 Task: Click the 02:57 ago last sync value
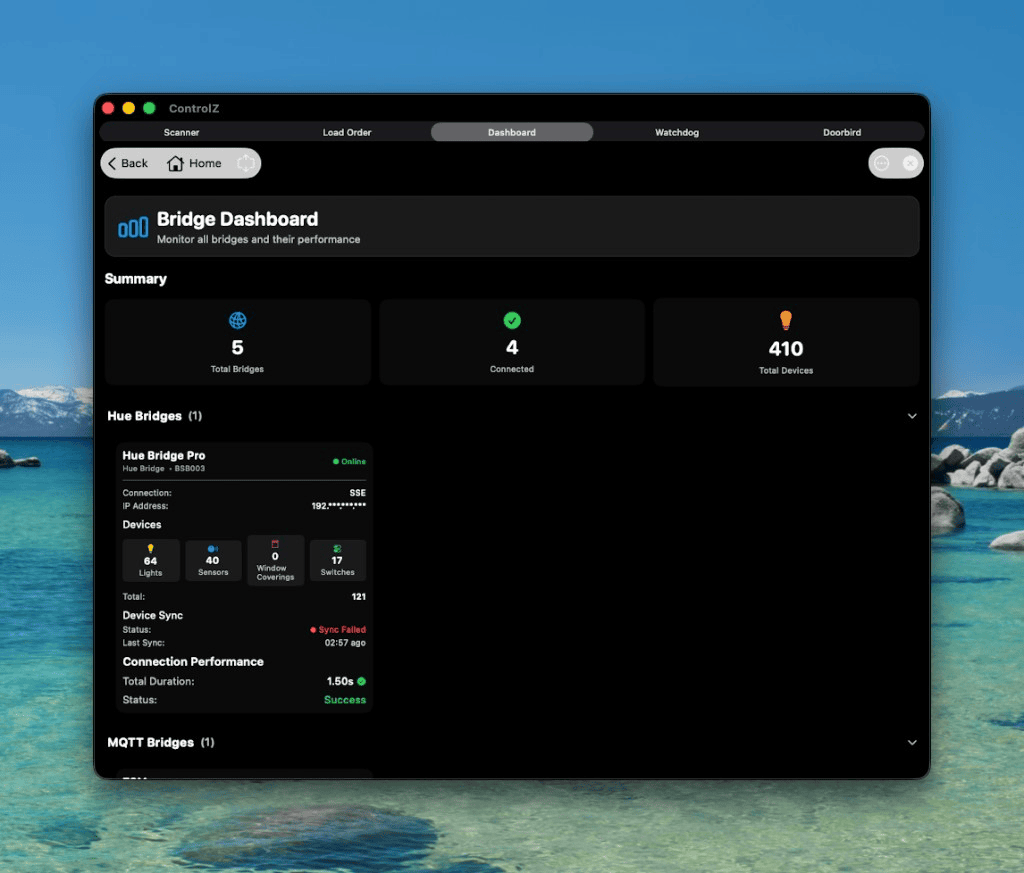coord(345,643)
